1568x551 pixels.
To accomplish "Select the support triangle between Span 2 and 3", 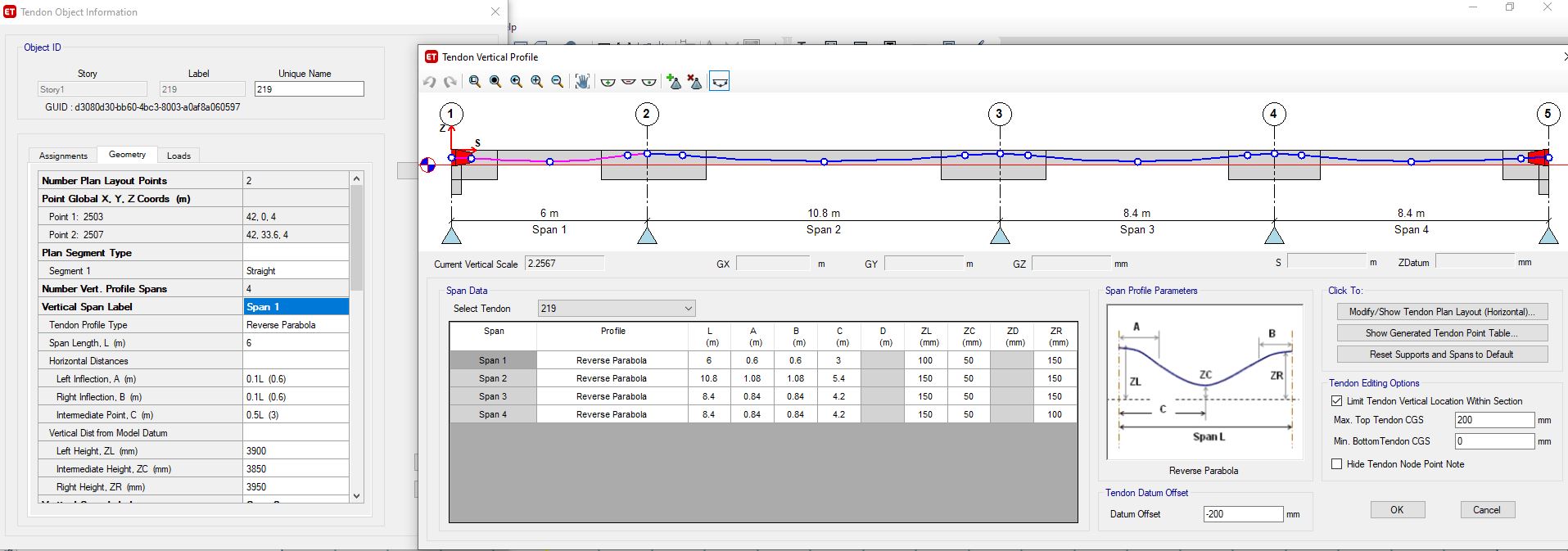I will [999, 236].
